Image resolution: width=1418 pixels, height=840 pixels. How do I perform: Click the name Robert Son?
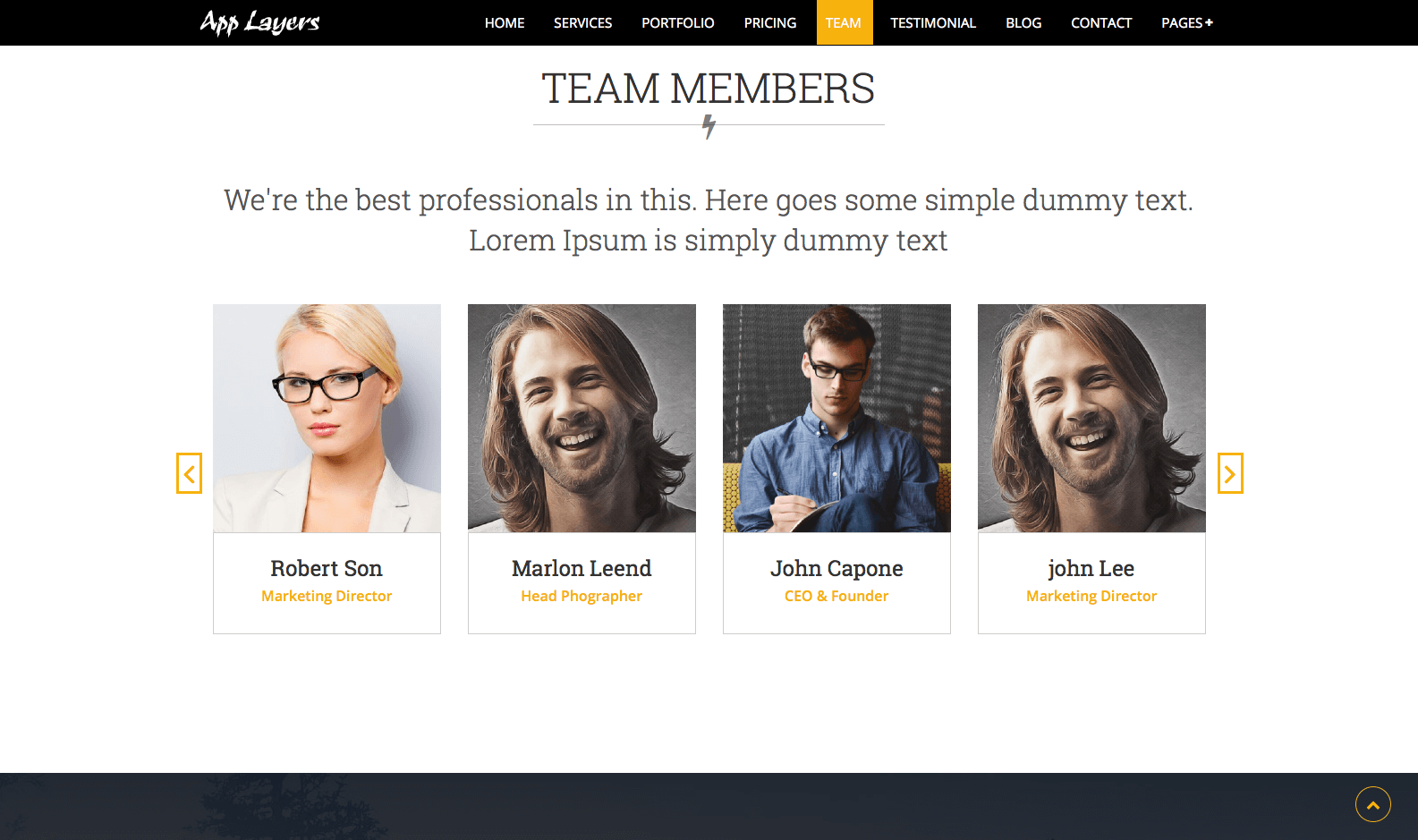[x=327, y=568]
